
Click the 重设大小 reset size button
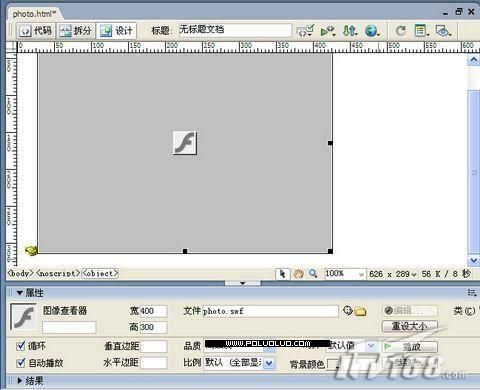click(409, 326)
